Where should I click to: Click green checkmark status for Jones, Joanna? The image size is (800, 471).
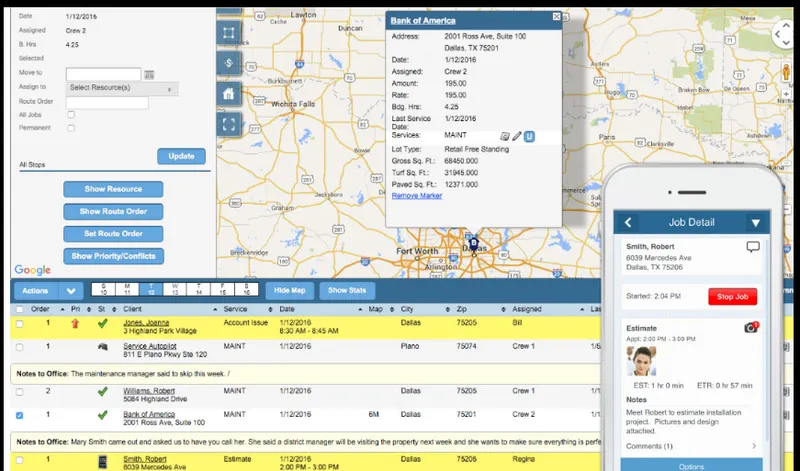coord(103,323)
